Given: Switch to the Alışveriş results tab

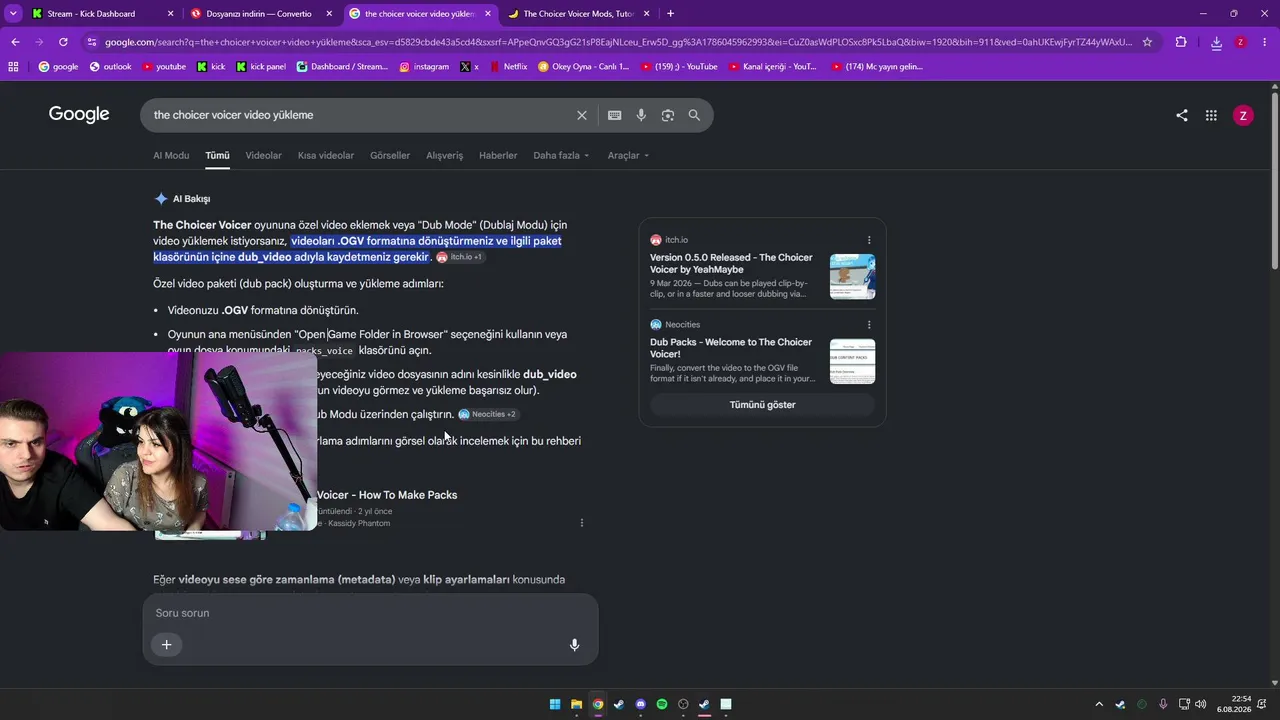Looking at the screenshot, I should pos(445,156).
